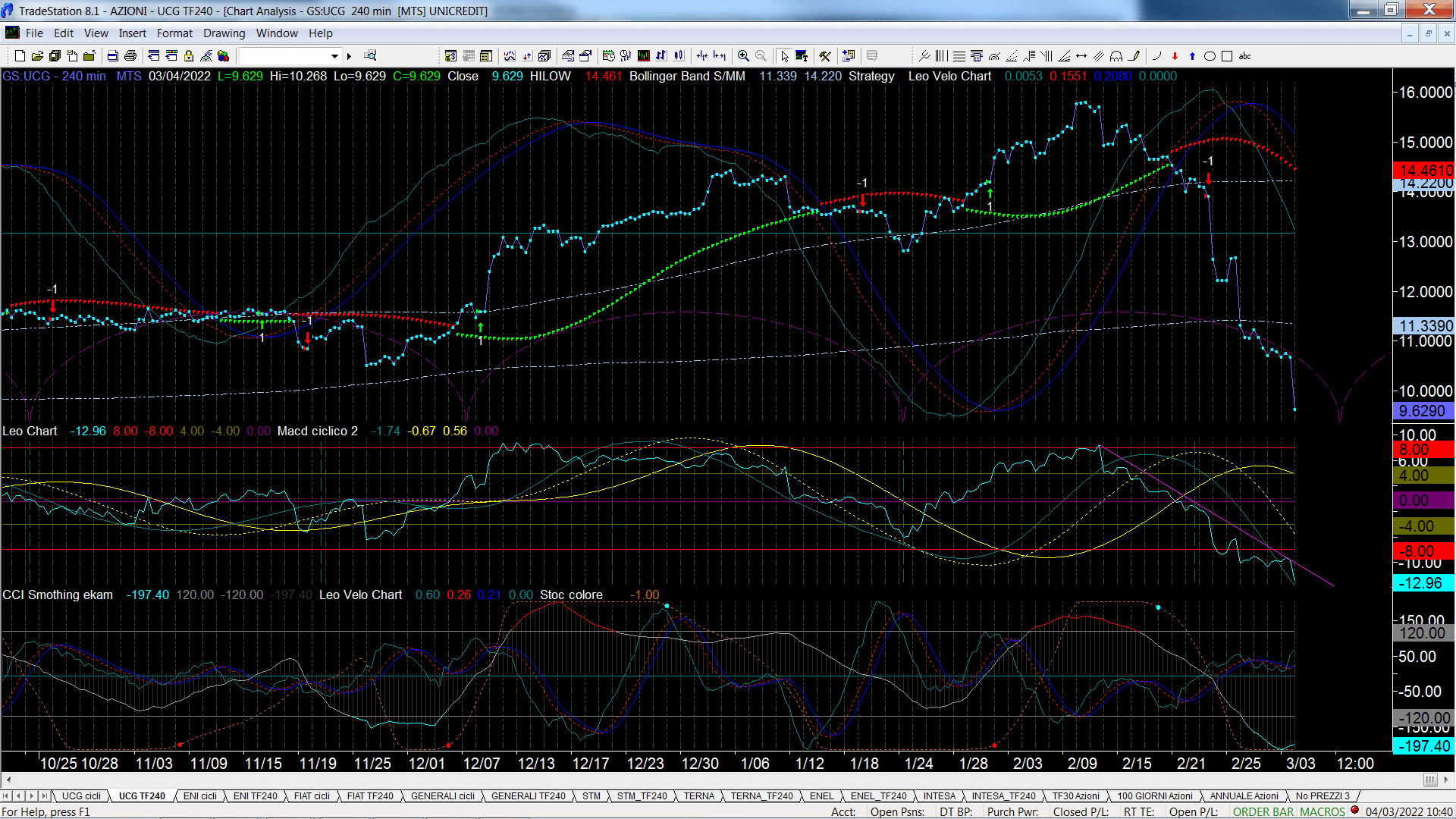
Task: Open the Drawing menu
Action: click(224, 33)
